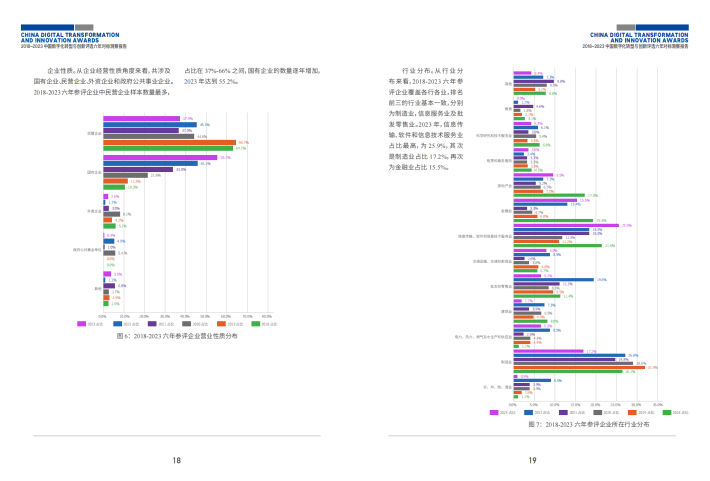Viewport: 710px width, 481px height.
Task: Click the green 2018 legend swatch in Figure 7
Action: point(666,412)
